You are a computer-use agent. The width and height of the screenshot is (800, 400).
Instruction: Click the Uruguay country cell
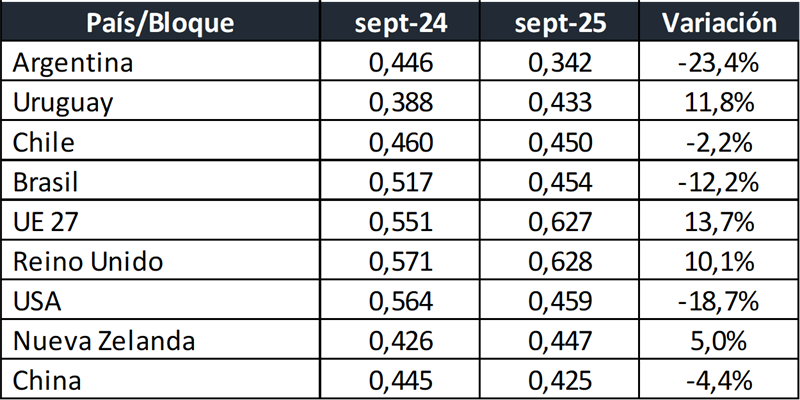(x=63, y=104)
